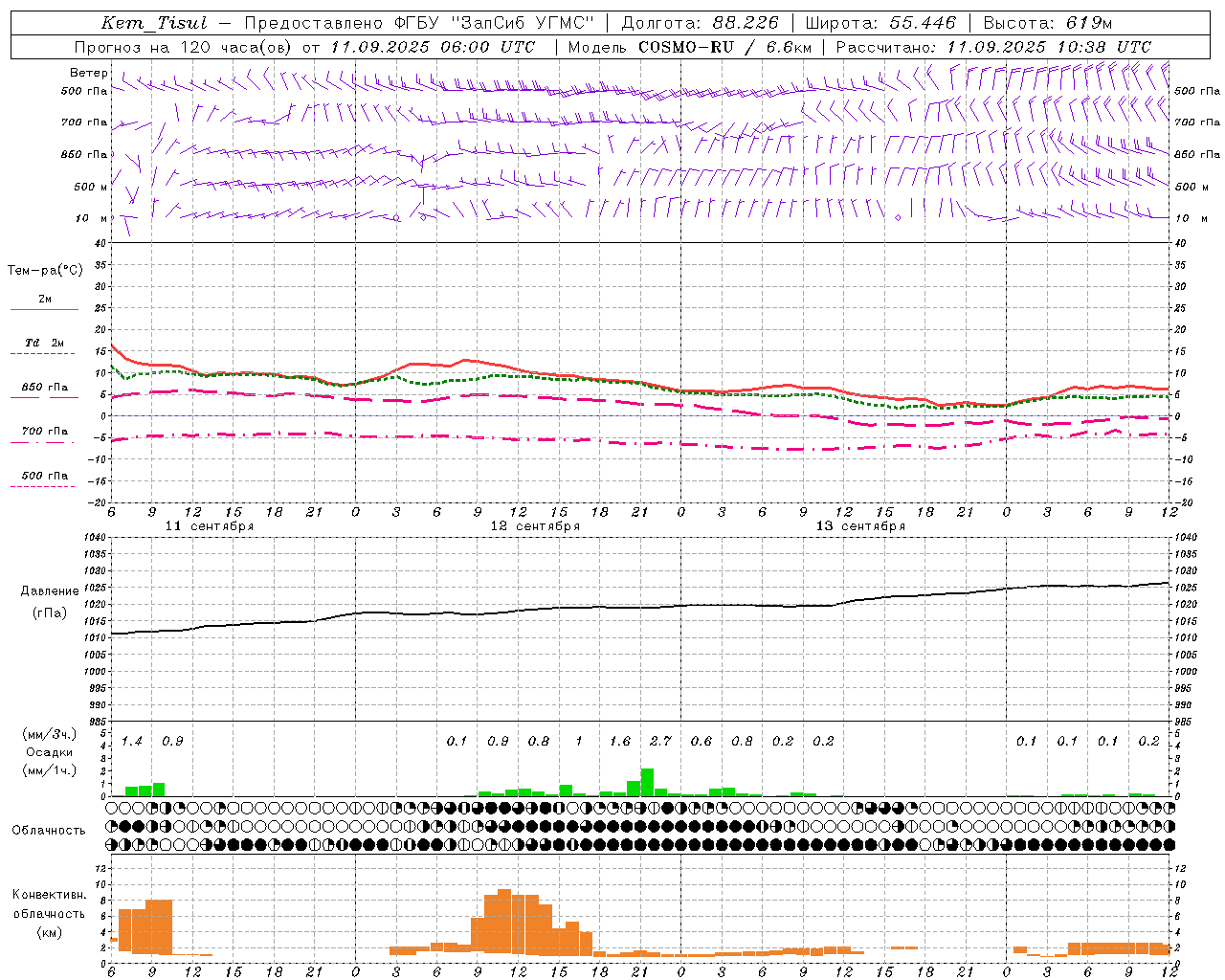Click the 'Осадки' precipitation label
Viewport: 1225px width, 980px height.
pyautogui.click(x=50, y=753)
